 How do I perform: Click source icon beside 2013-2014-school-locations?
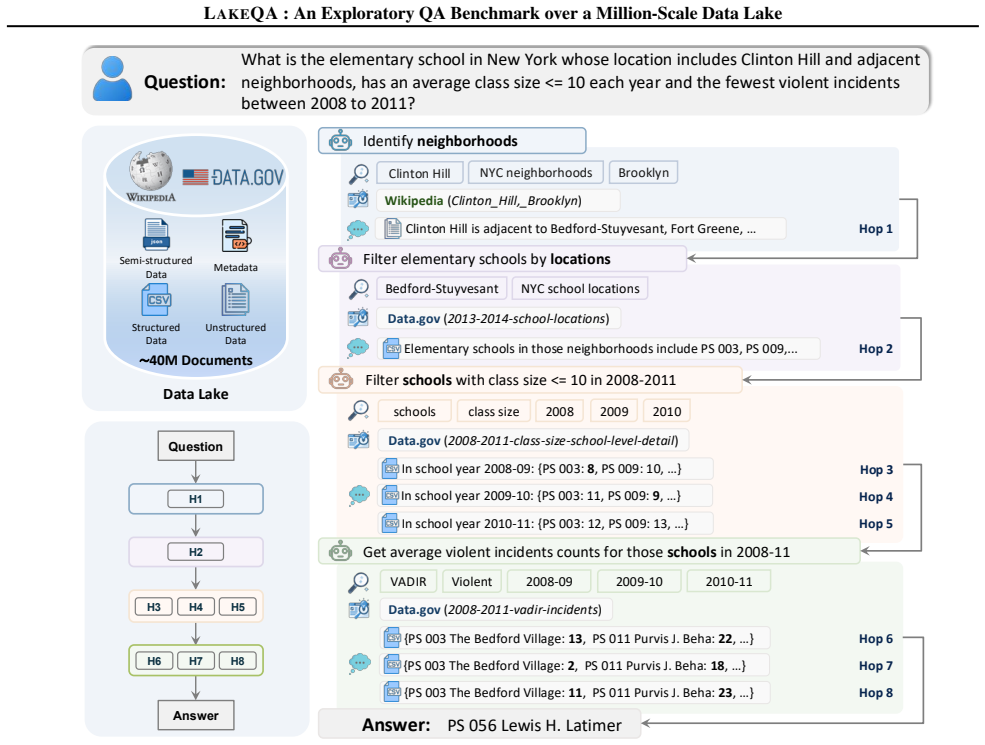click(x=358, y=318)
